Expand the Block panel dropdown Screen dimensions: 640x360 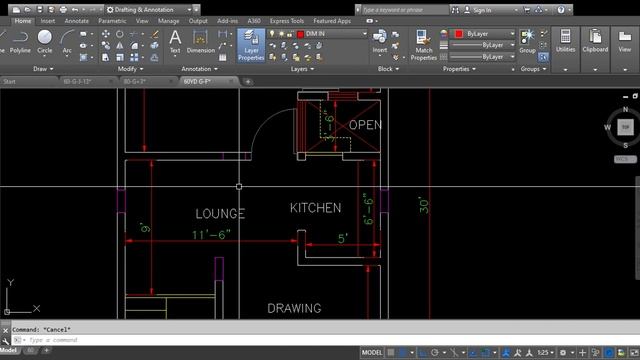388,69
